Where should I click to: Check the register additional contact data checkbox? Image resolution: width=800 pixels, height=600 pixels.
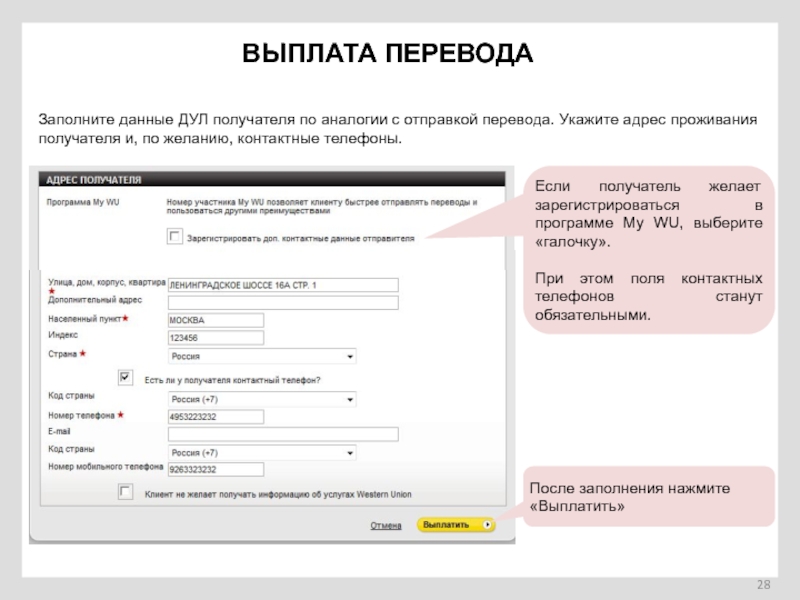tap(175, 237)
